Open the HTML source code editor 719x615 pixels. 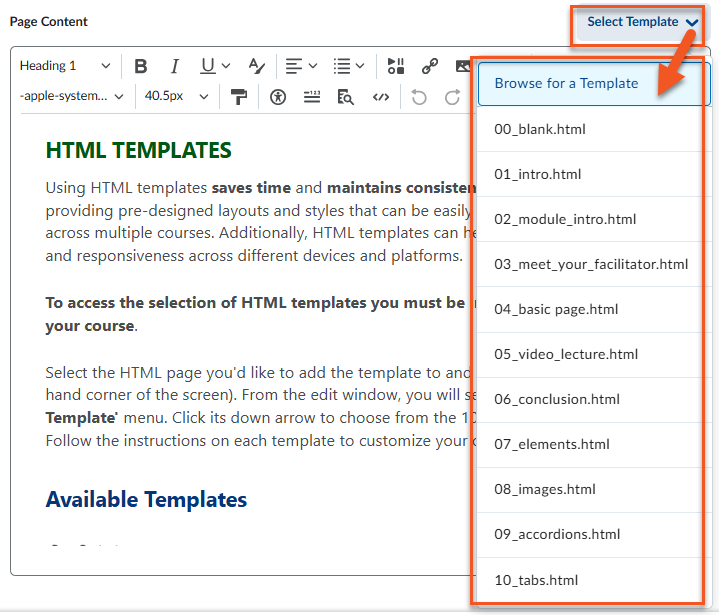(380, 97)
